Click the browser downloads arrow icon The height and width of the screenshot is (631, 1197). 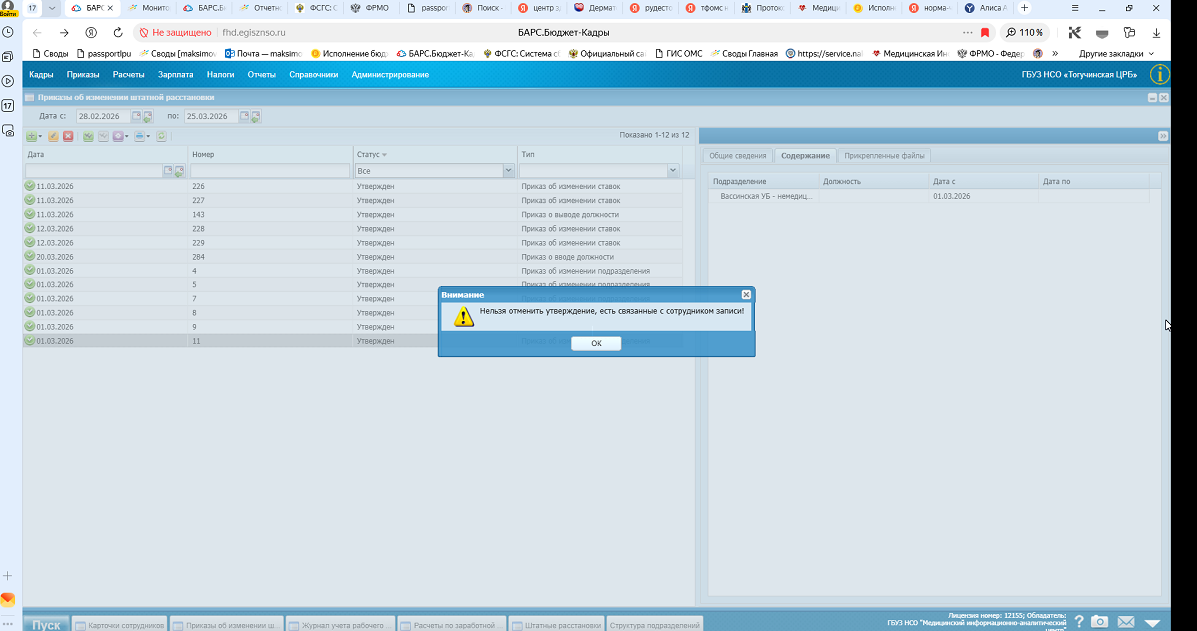click(x=1157, y=33)
